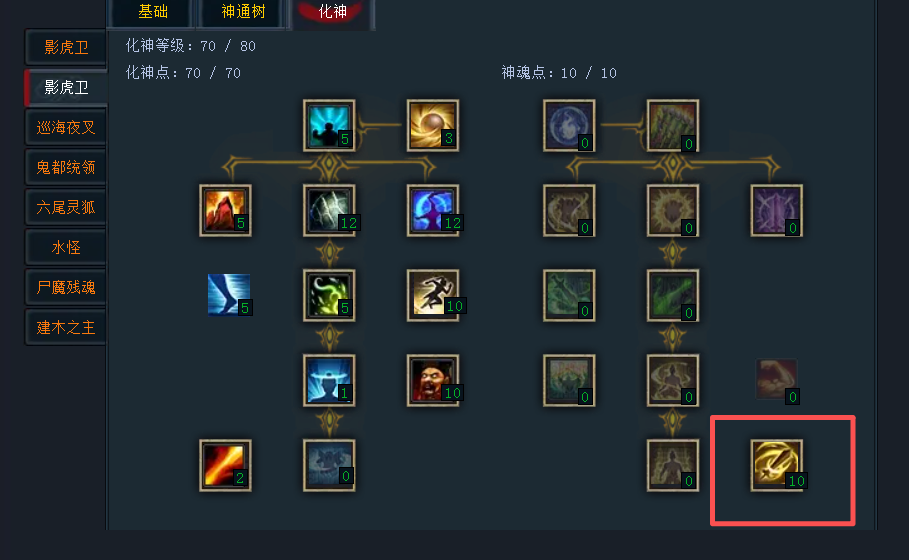
Task: Click the 水怪 sidebar entry
Action: pos(66,248)
